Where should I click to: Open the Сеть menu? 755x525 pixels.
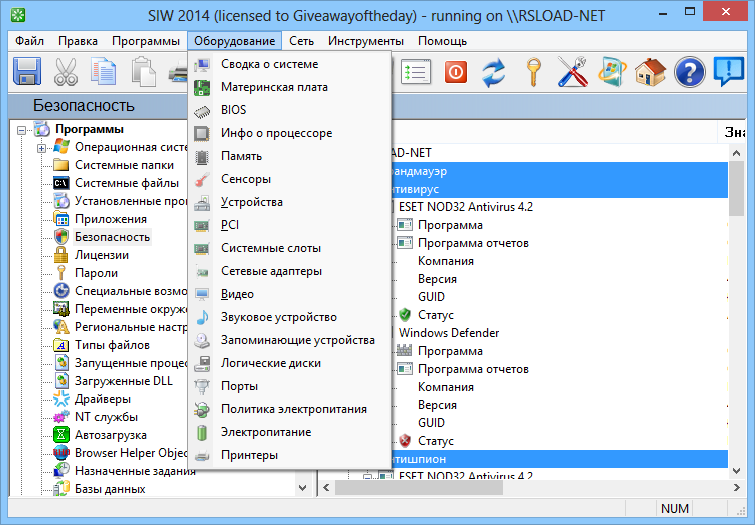pos(301,41)
